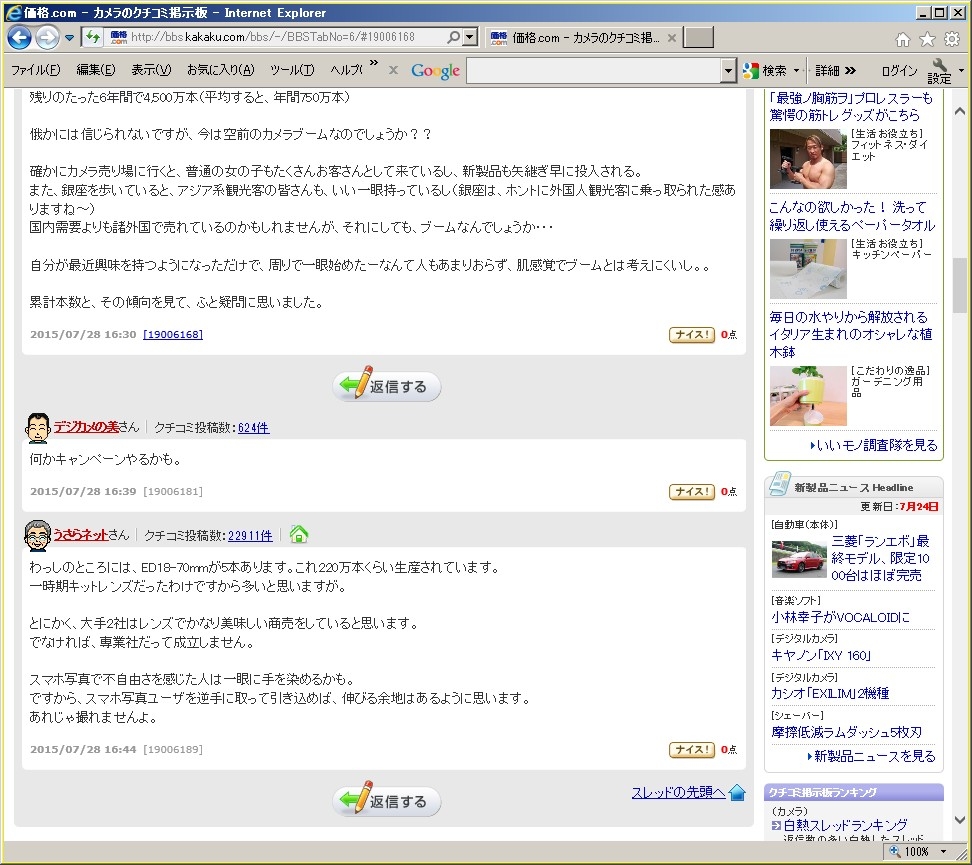Image resolution: width=972 pixels, height=865 pixels.
Task: Expand the 詳細 toolbar chevron
Action: (850, 71)
